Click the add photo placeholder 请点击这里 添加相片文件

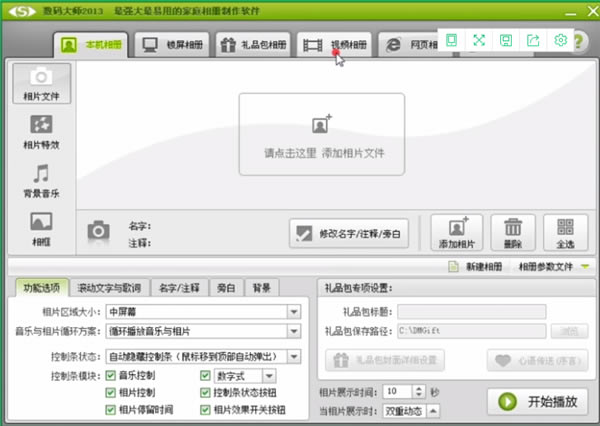pyautogui.click(x=322, y=134)
